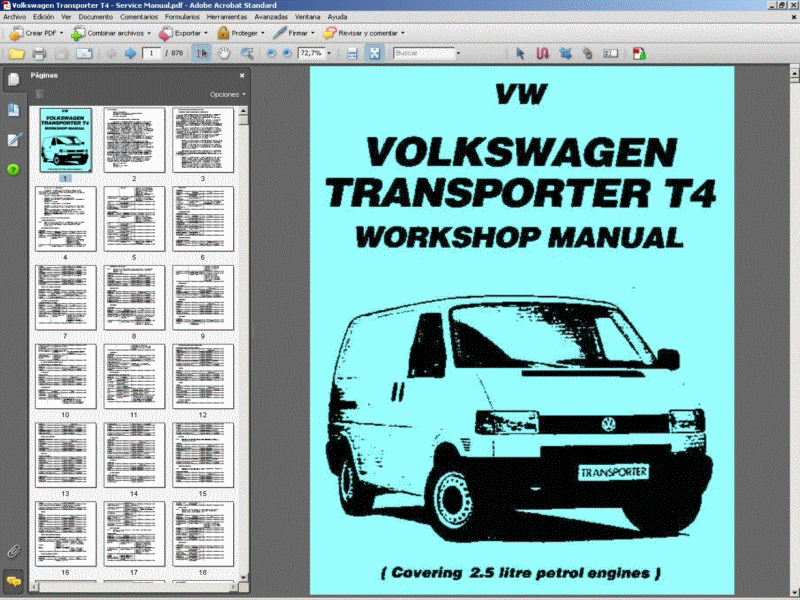This screenshot has height=600, width=800.
Task: Select the marquee zoom tool
Action: [x=247, y=54]
